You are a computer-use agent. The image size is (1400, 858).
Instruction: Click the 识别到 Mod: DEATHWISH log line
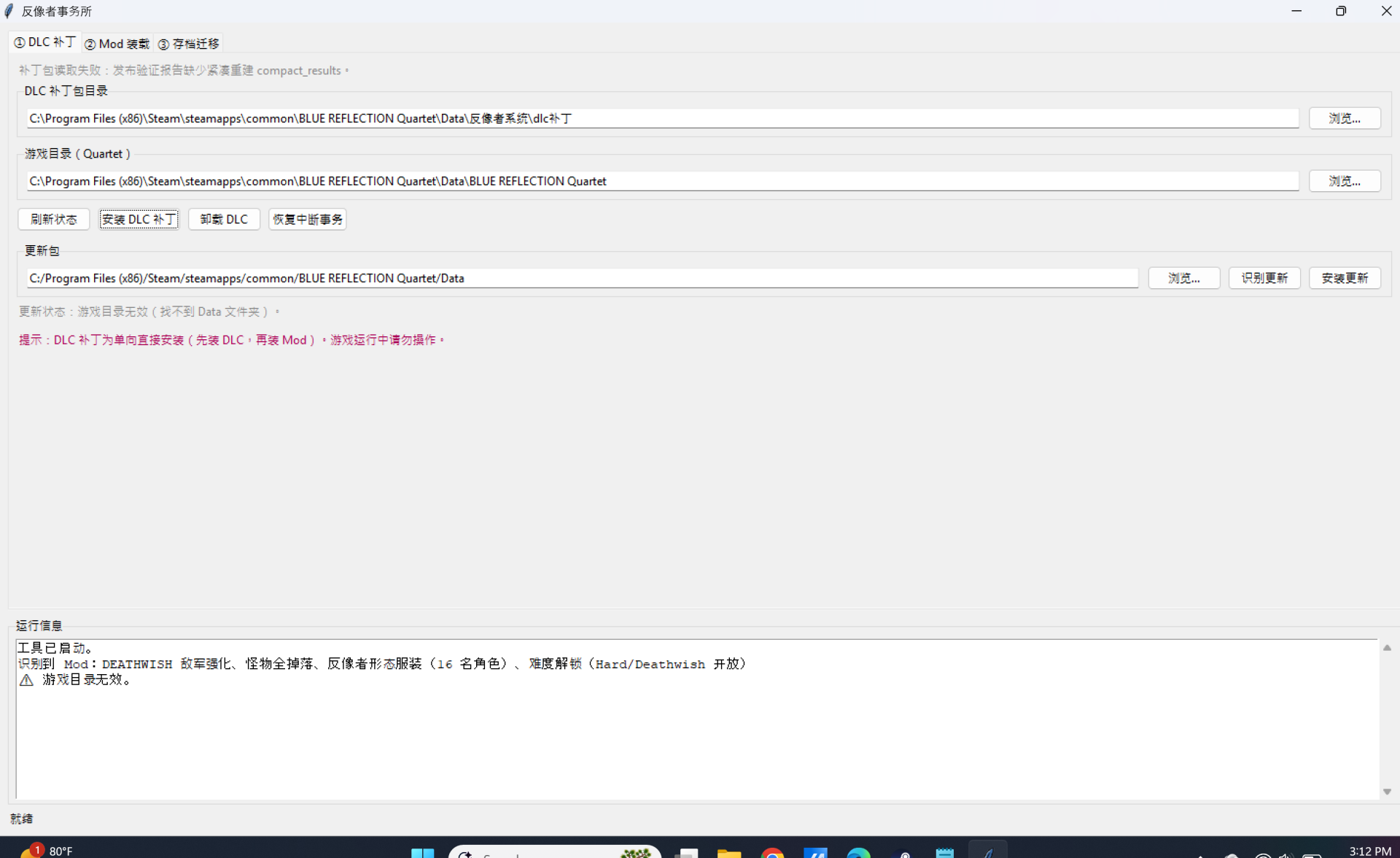(382, 664)
